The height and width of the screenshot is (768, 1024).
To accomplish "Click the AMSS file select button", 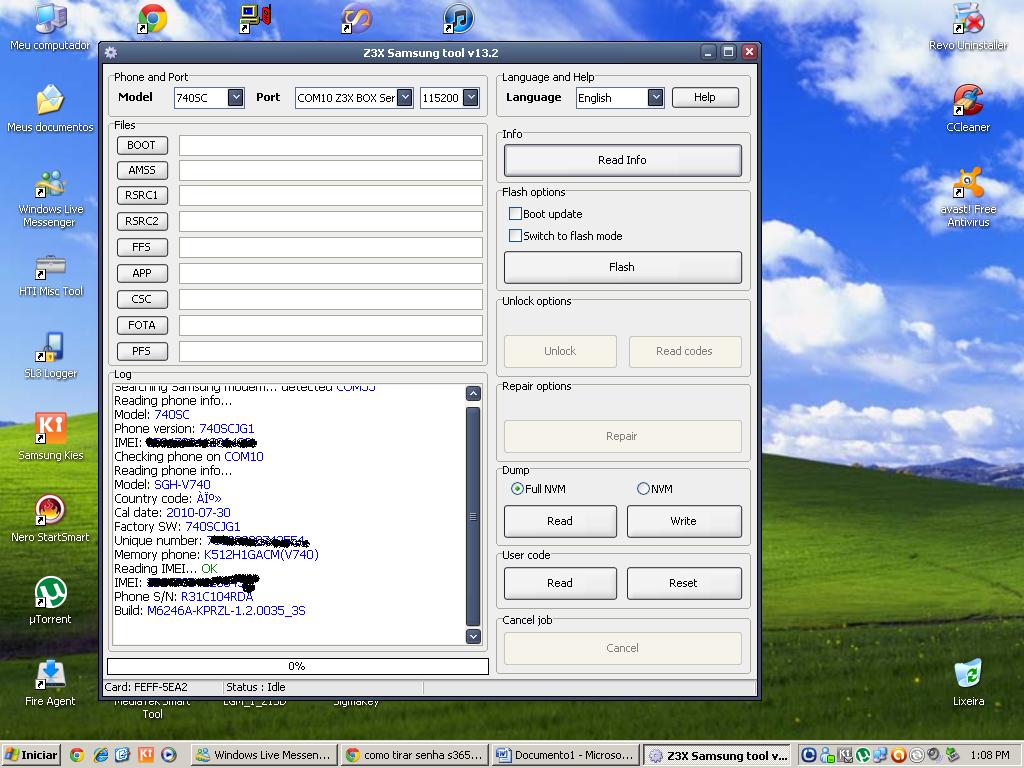I will pos(142,170).
